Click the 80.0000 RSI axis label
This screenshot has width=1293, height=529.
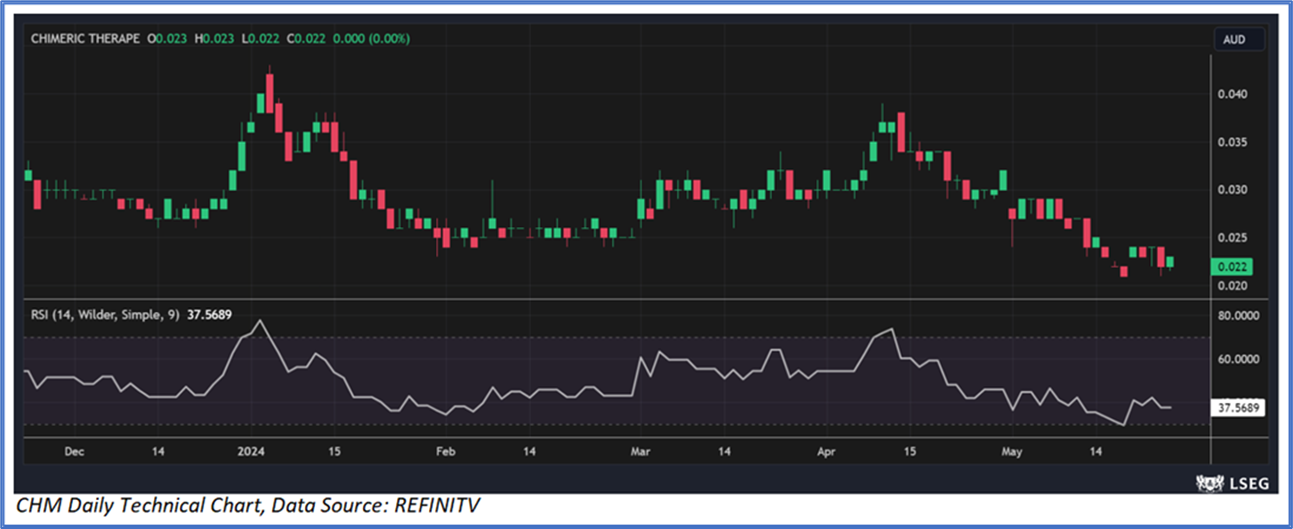coord(1236,315)
